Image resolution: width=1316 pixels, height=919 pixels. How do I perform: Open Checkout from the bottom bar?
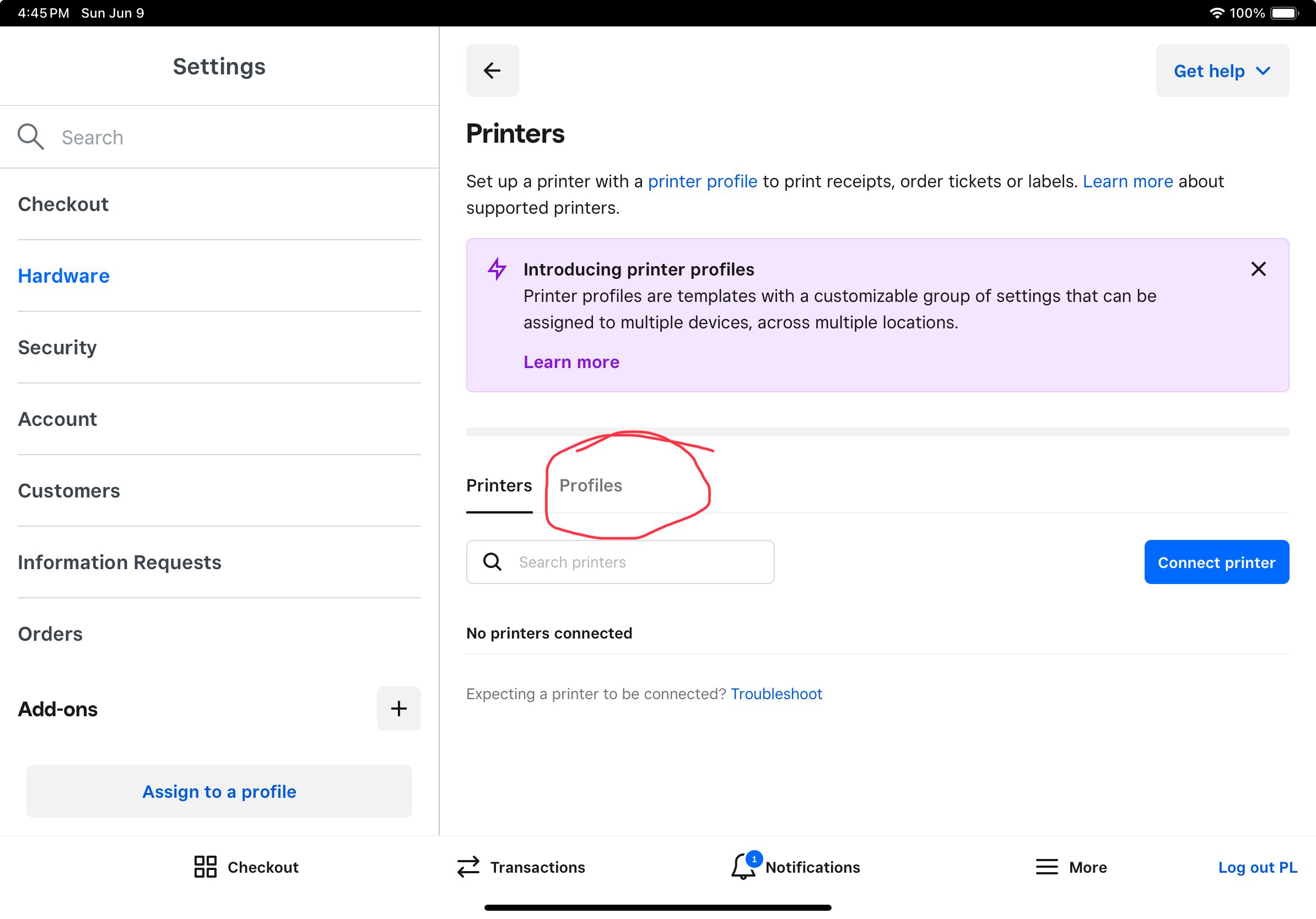246,867
